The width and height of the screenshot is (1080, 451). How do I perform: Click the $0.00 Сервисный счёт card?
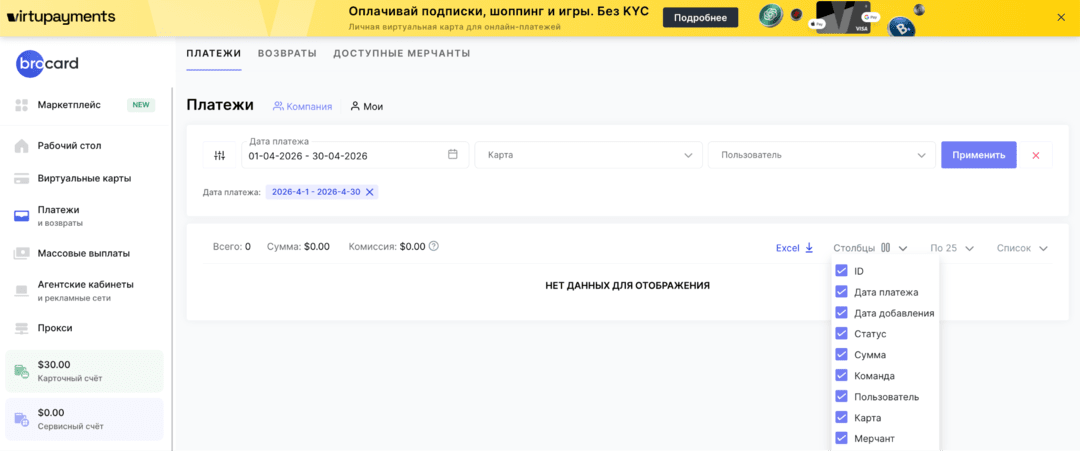pos(85,419)
